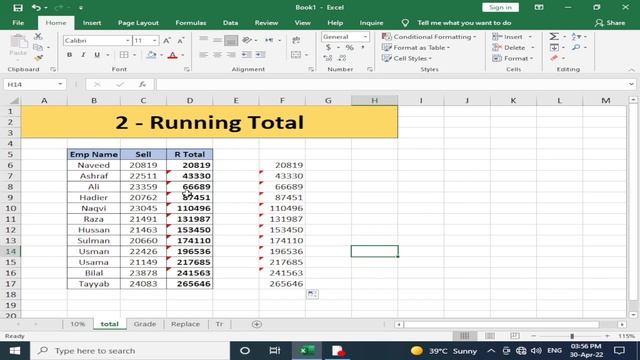Click the Delete cells button

point(513,48)
